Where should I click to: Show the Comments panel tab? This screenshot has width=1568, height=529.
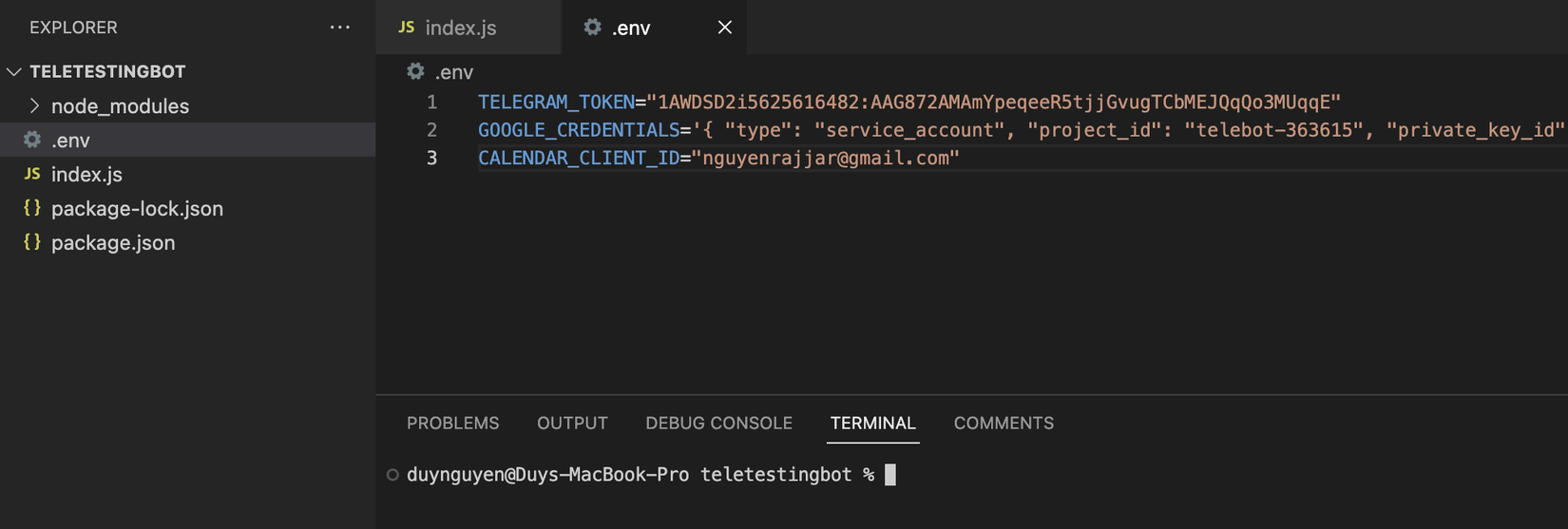[1004, 423]
